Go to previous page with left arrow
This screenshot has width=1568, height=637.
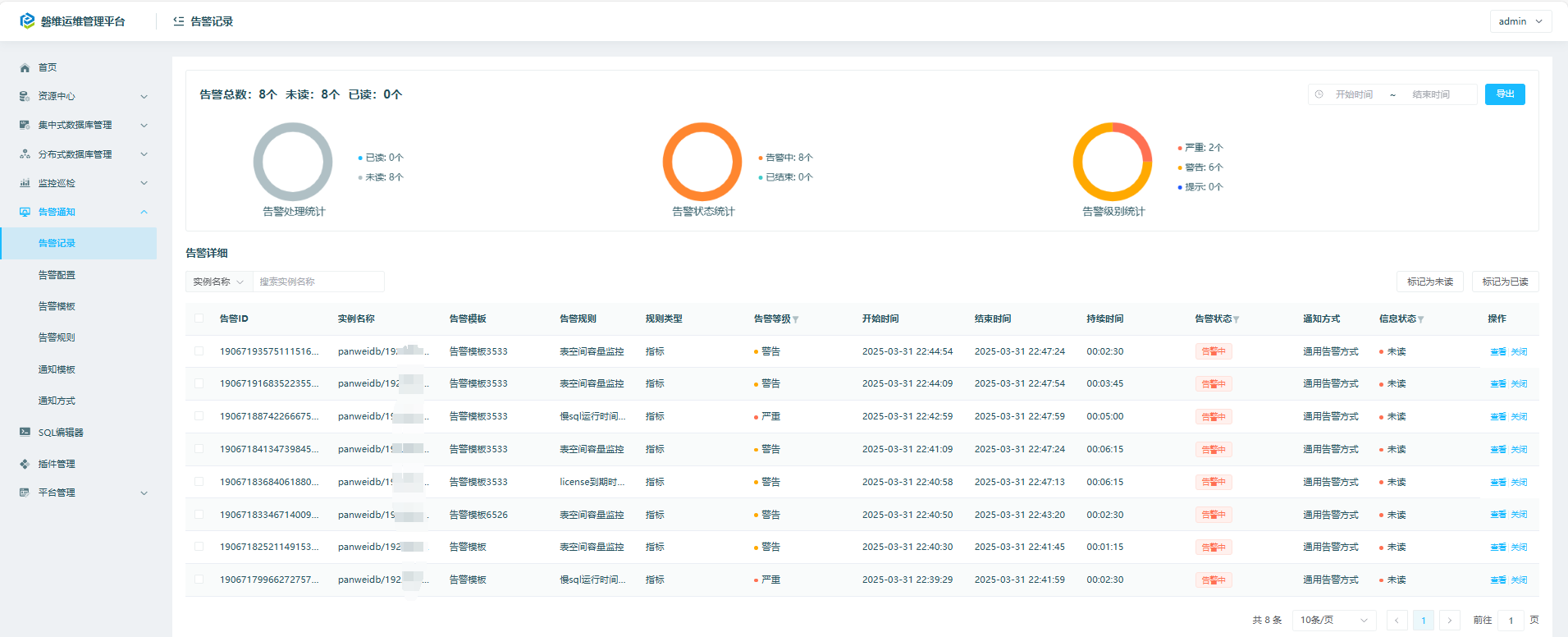pyautogui.click(x=1397, y=621)
